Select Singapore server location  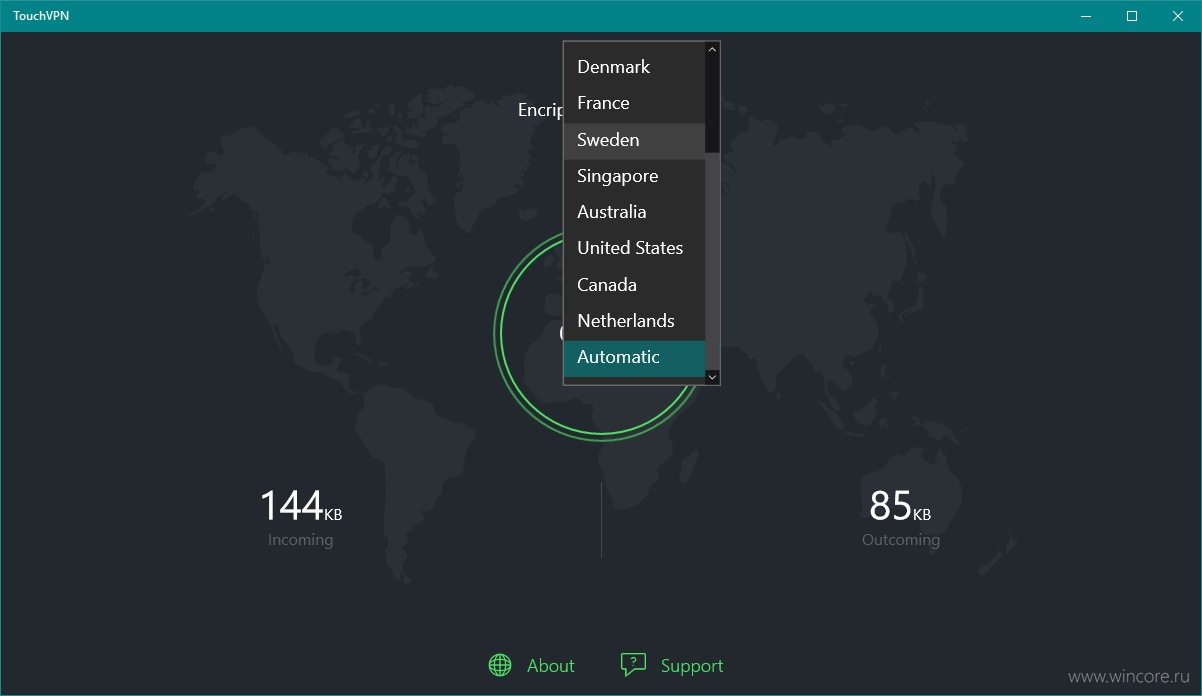[634, 176]
